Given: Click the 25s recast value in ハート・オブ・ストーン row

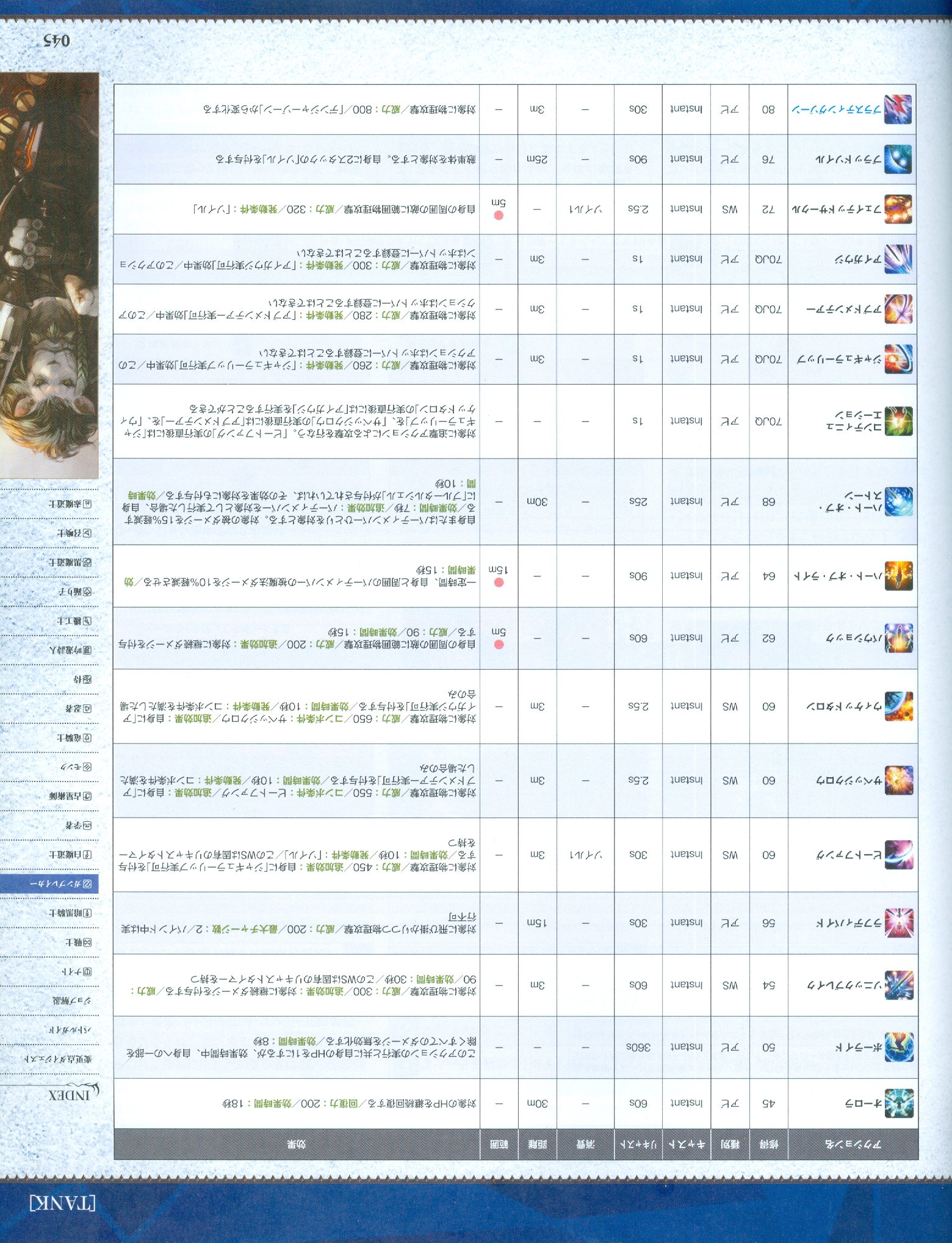Looking at the screenshot, I should 638,502.
